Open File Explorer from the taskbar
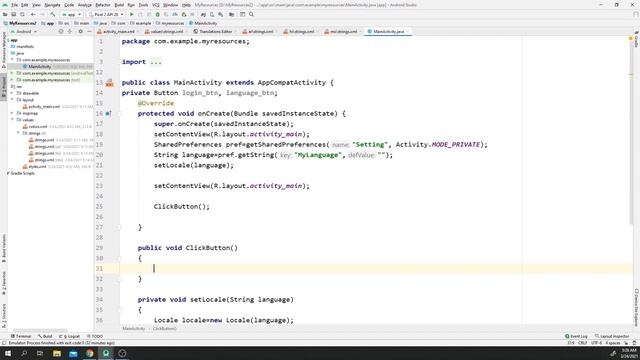 [x=57, y=353]
